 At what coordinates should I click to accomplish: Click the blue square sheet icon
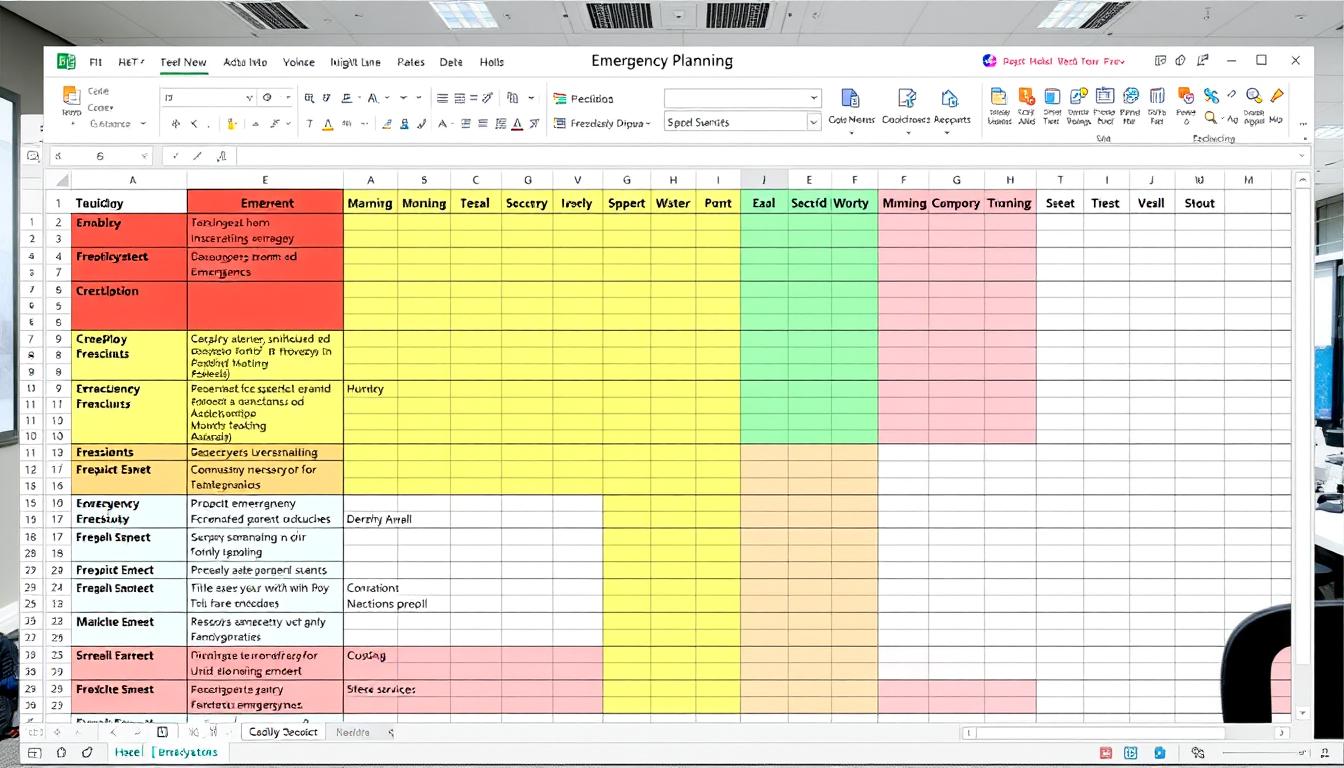click(1052, 96)
